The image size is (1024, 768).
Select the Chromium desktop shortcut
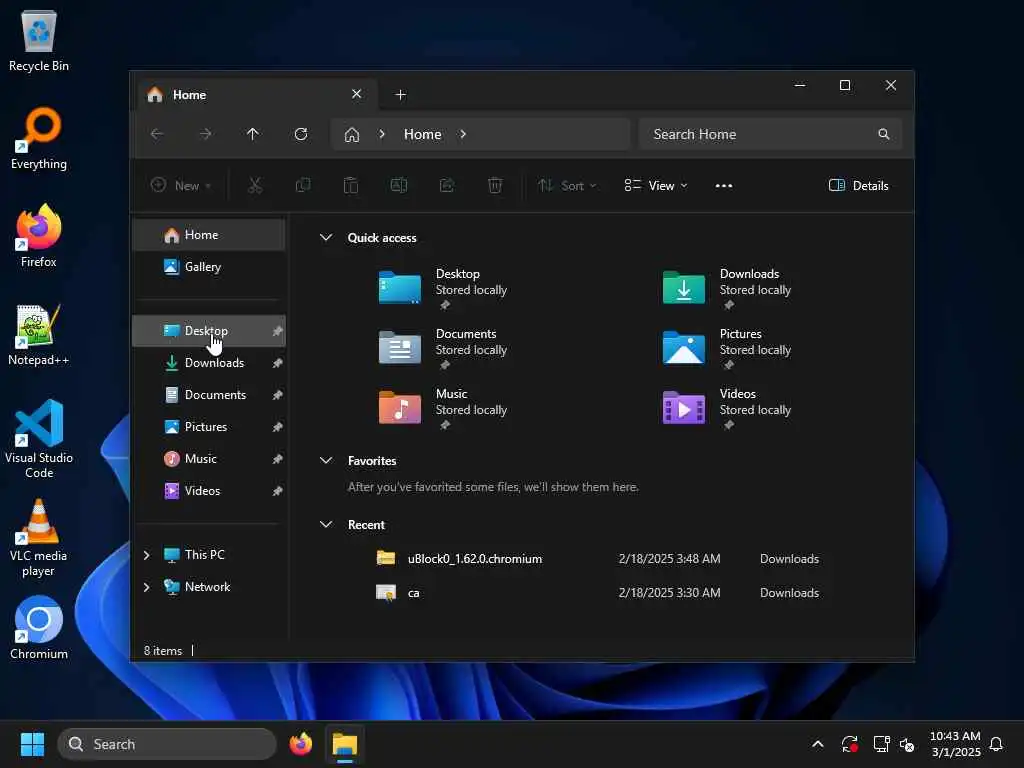point(39,628)
